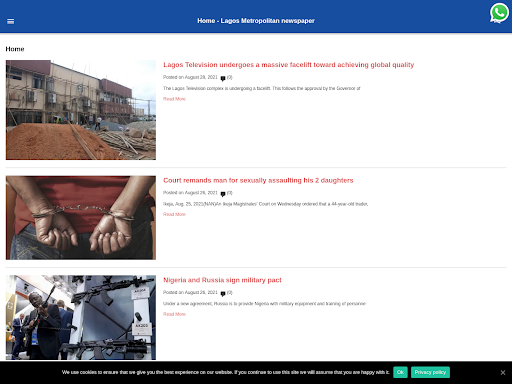Click Ikeja Magistrates' Court excerpt text
The width and height of the screenshot is (512, 384).
265,204
